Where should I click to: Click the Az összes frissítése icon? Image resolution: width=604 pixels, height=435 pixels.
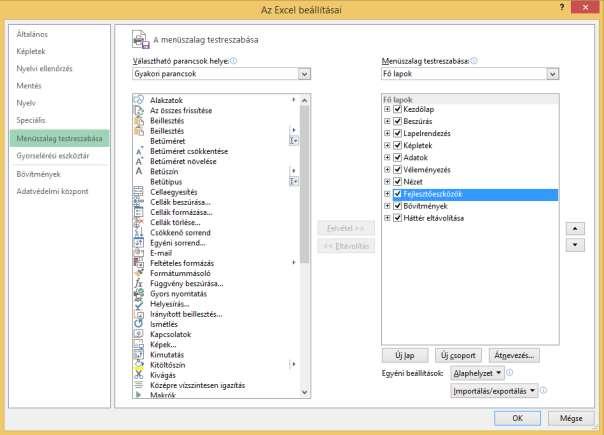138,110
